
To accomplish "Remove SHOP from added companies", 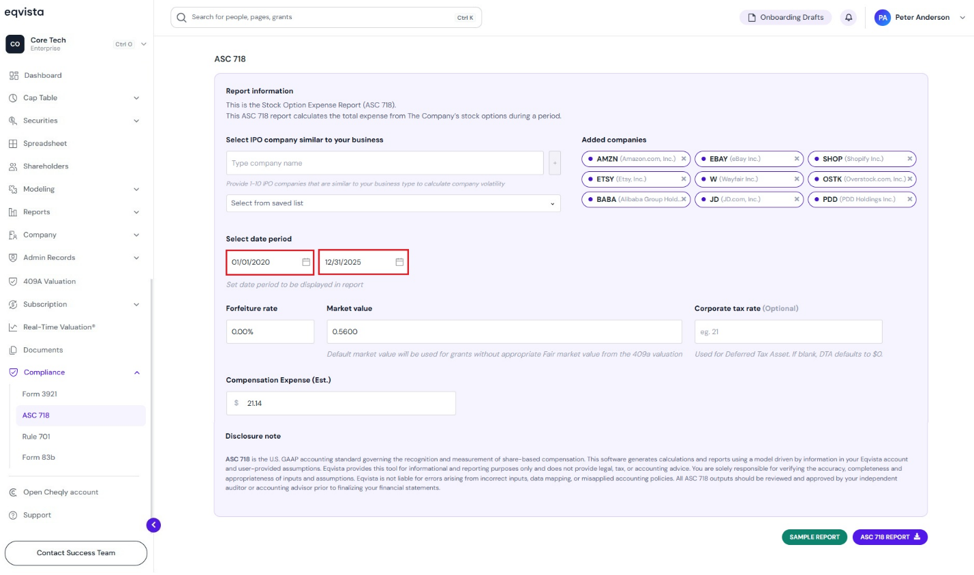I will pos(909,159).
